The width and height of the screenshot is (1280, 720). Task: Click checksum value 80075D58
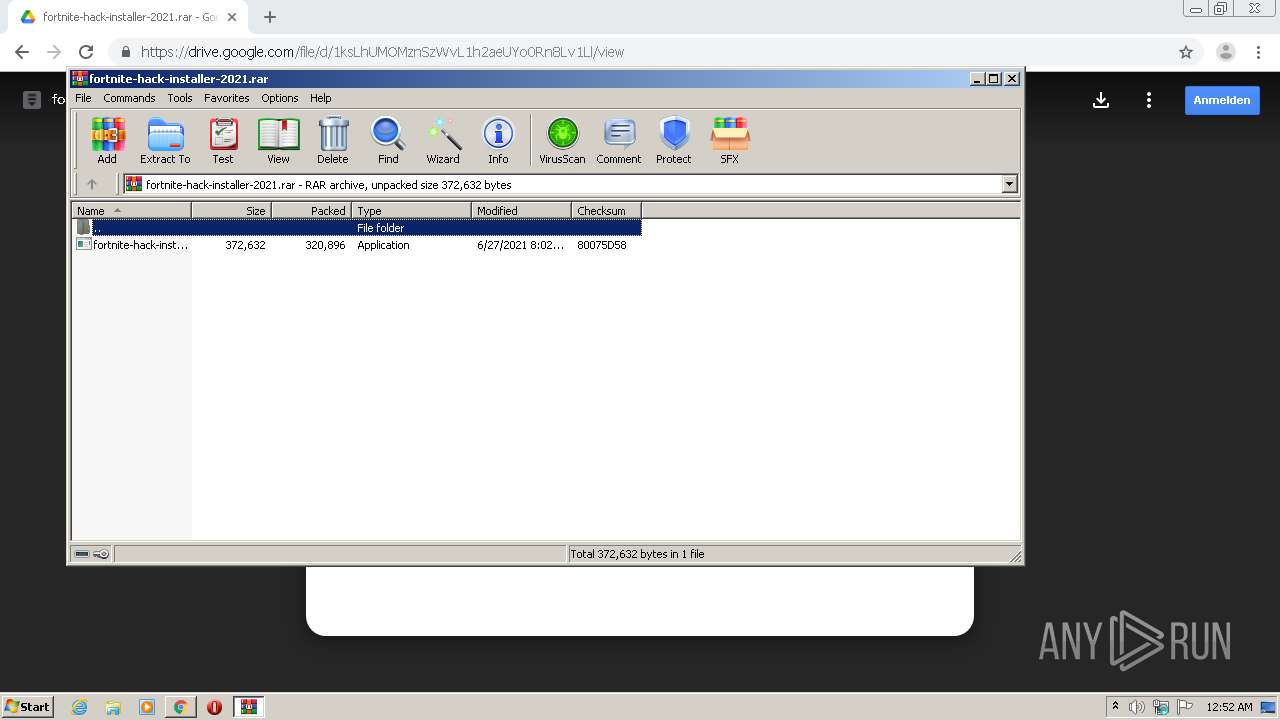point(602,245)
